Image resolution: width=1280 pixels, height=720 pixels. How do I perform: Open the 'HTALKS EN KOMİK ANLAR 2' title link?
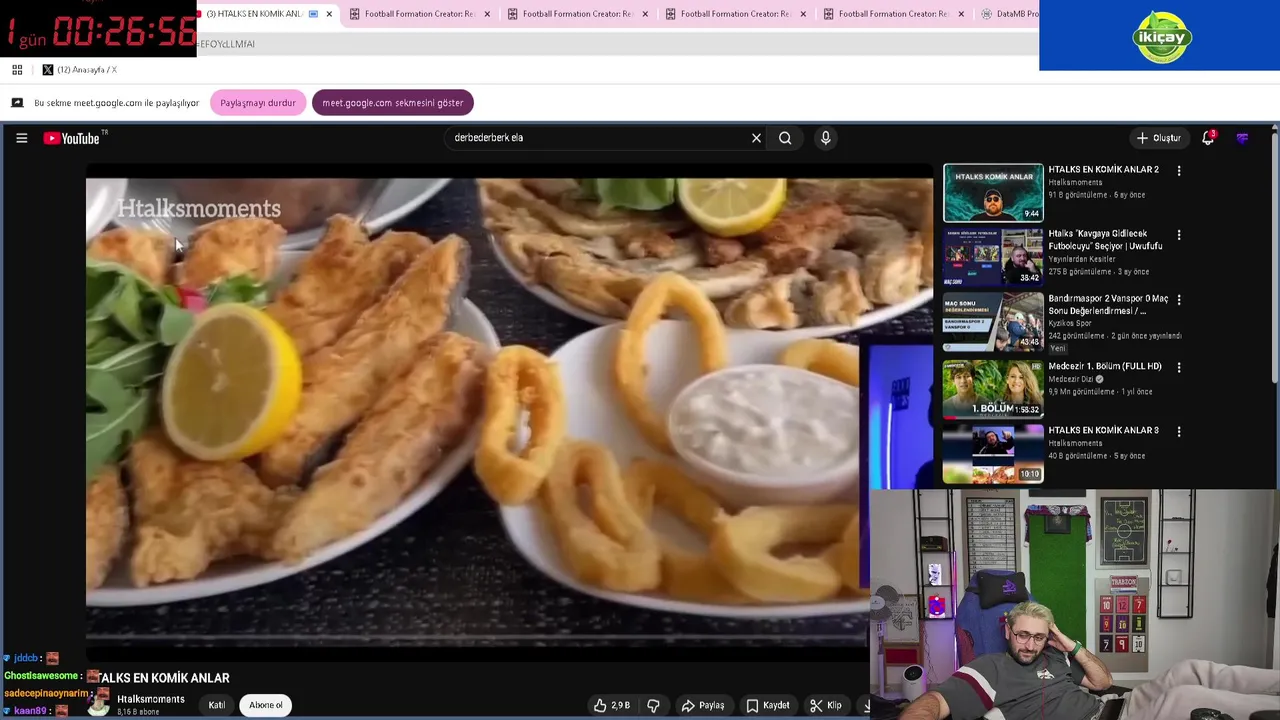coord(1103,170)
